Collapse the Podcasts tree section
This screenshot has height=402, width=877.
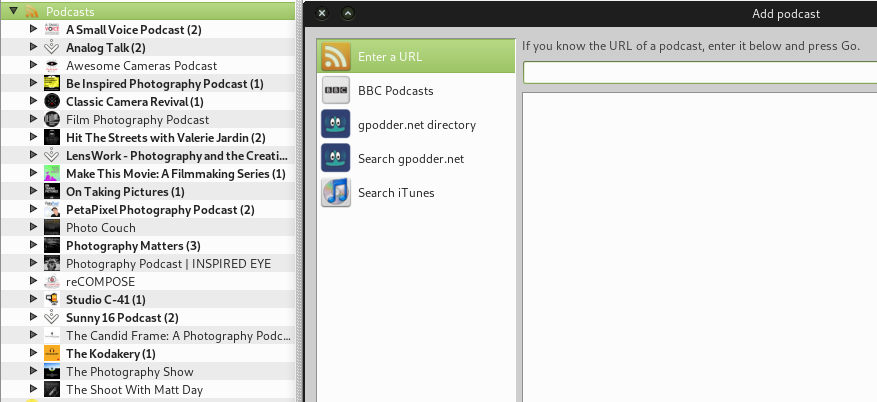click(14, 11)
